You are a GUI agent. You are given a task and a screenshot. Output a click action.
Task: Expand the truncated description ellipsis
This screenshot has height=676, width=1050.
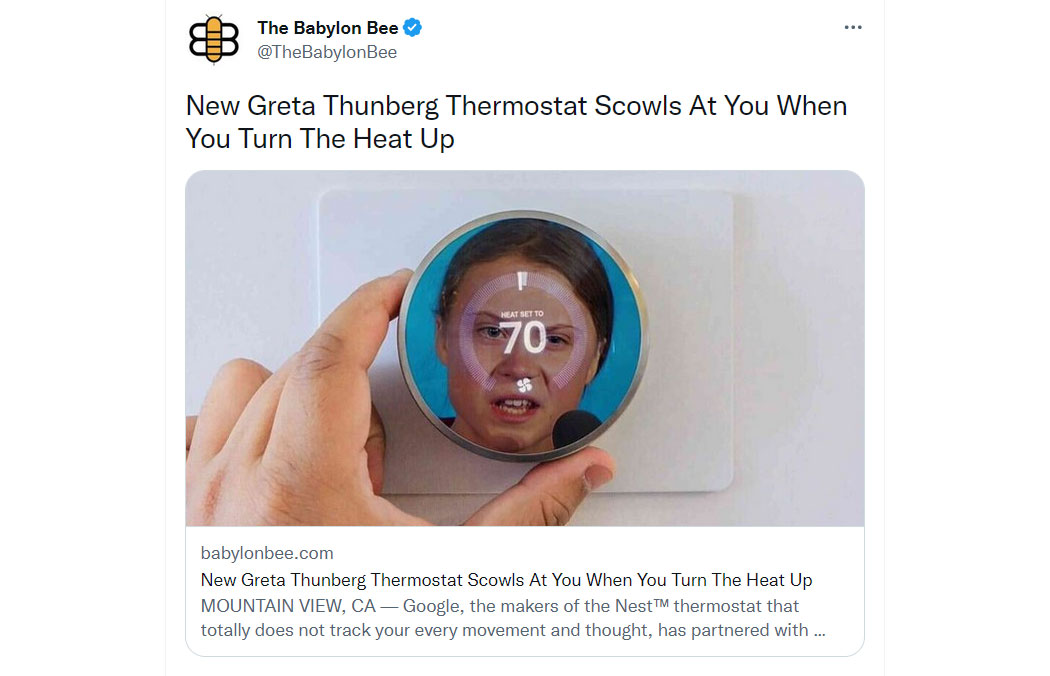click(819, 630)
